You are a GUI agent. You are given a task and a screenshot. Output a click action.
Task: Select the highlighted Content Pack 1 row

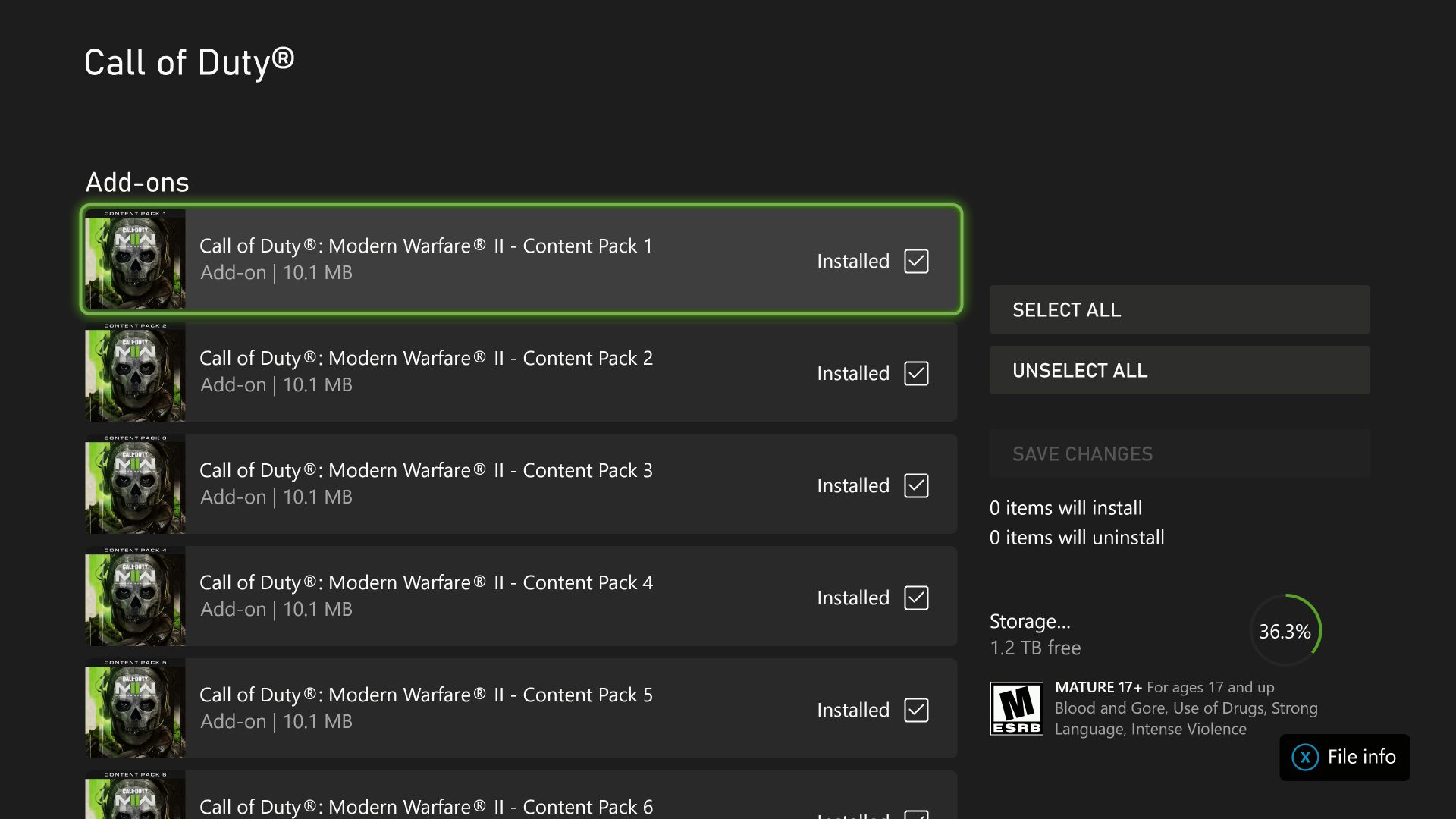[x=521, y=259]
